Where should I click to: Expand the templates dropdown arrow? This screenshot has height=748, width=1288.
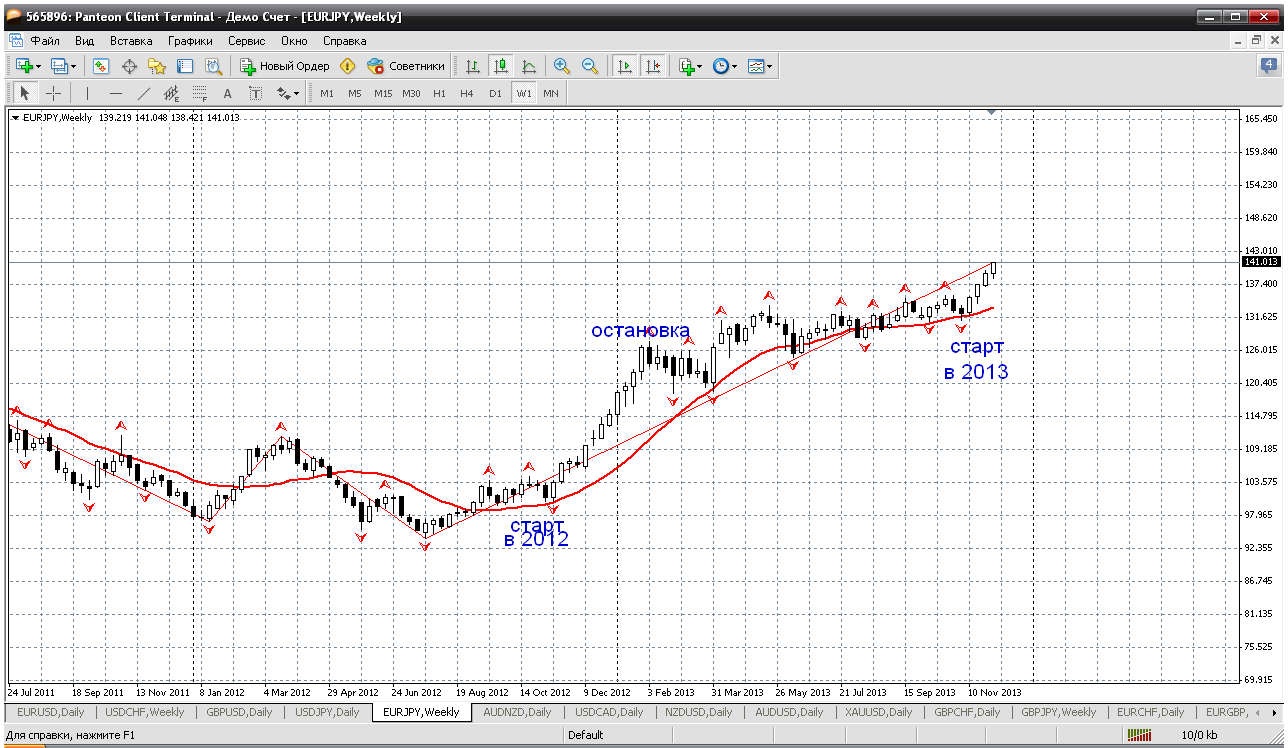pyautogui.click(x=769, y=66)
